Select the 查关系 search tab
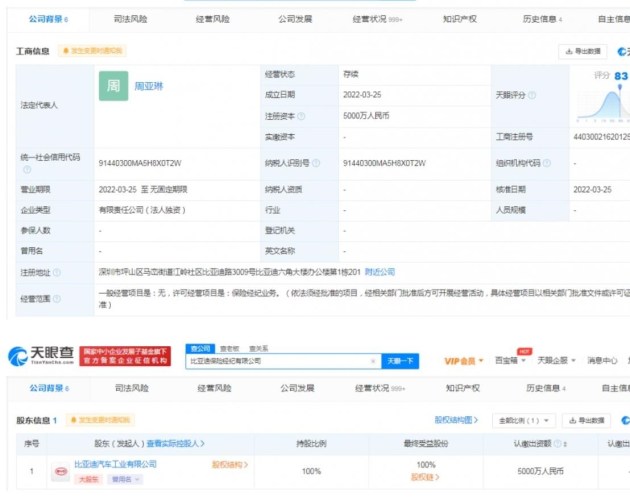 (258, 348)
